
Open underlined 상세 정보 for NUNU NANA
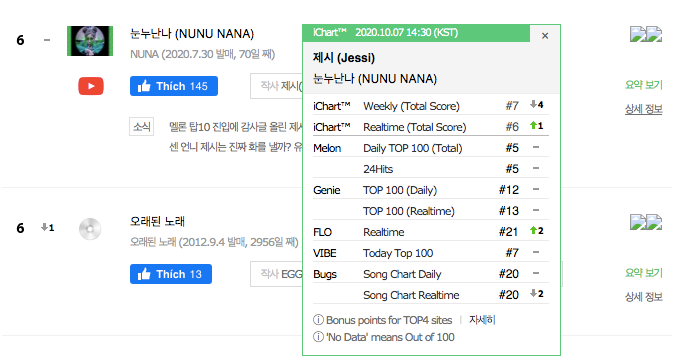644,109
